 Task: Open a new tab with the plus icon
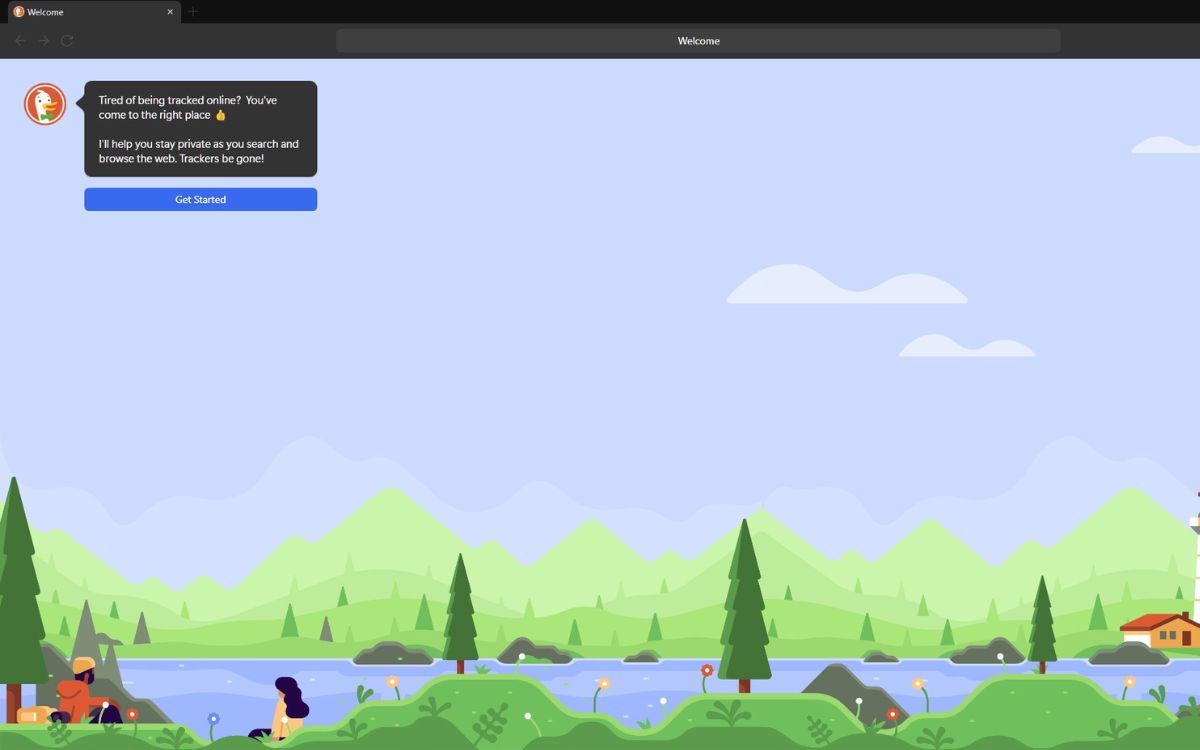point(192,11)
